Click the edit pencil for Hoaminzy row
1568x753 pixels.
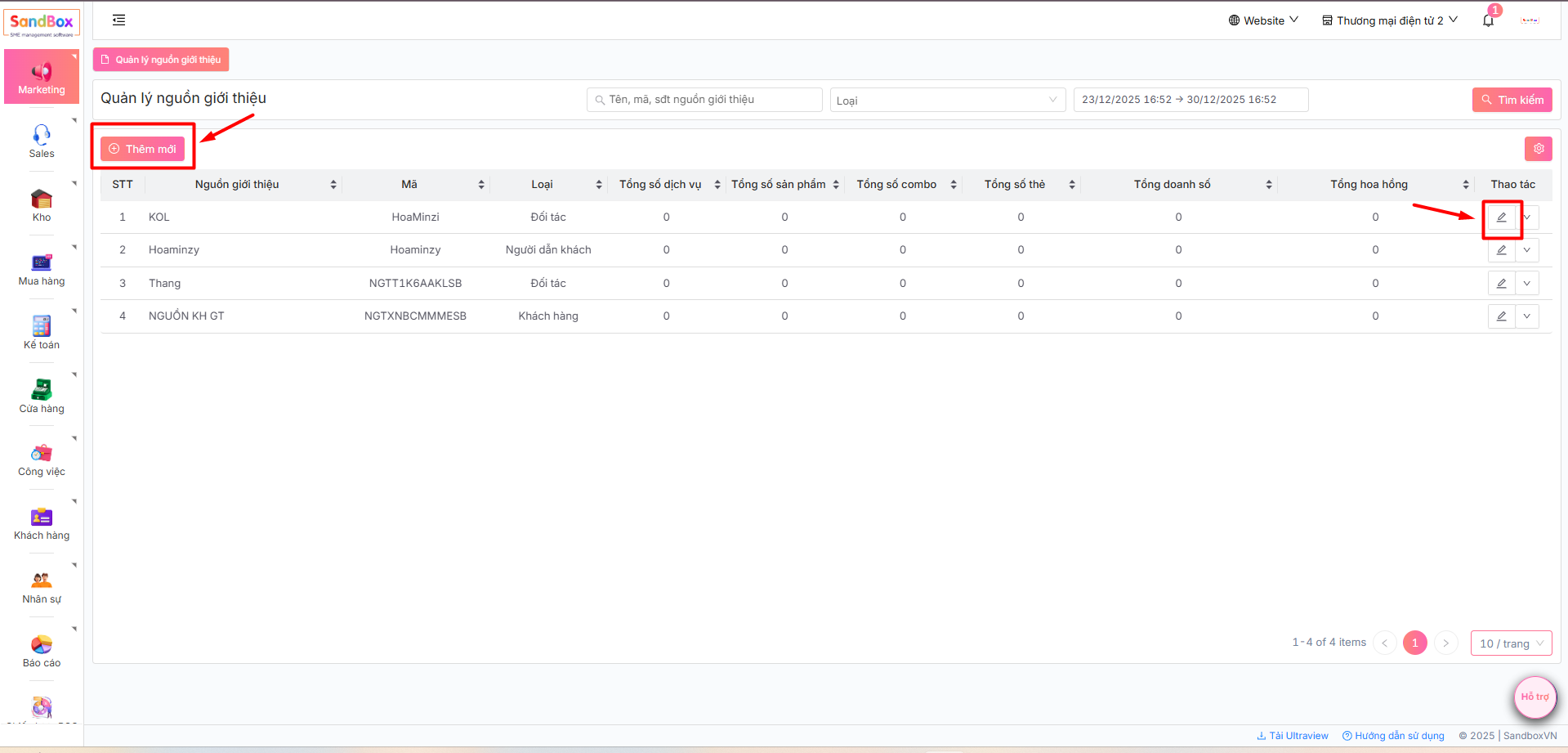(x=1501, y=250)
